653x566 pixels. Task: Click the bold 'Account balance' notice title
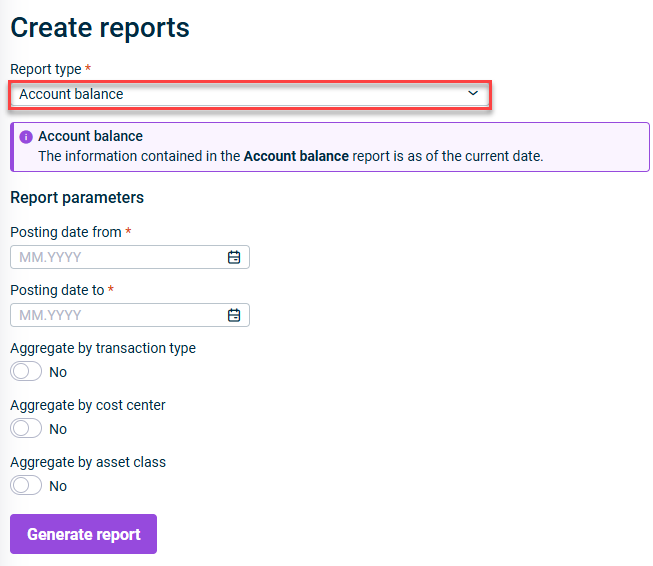coord(90,136)
